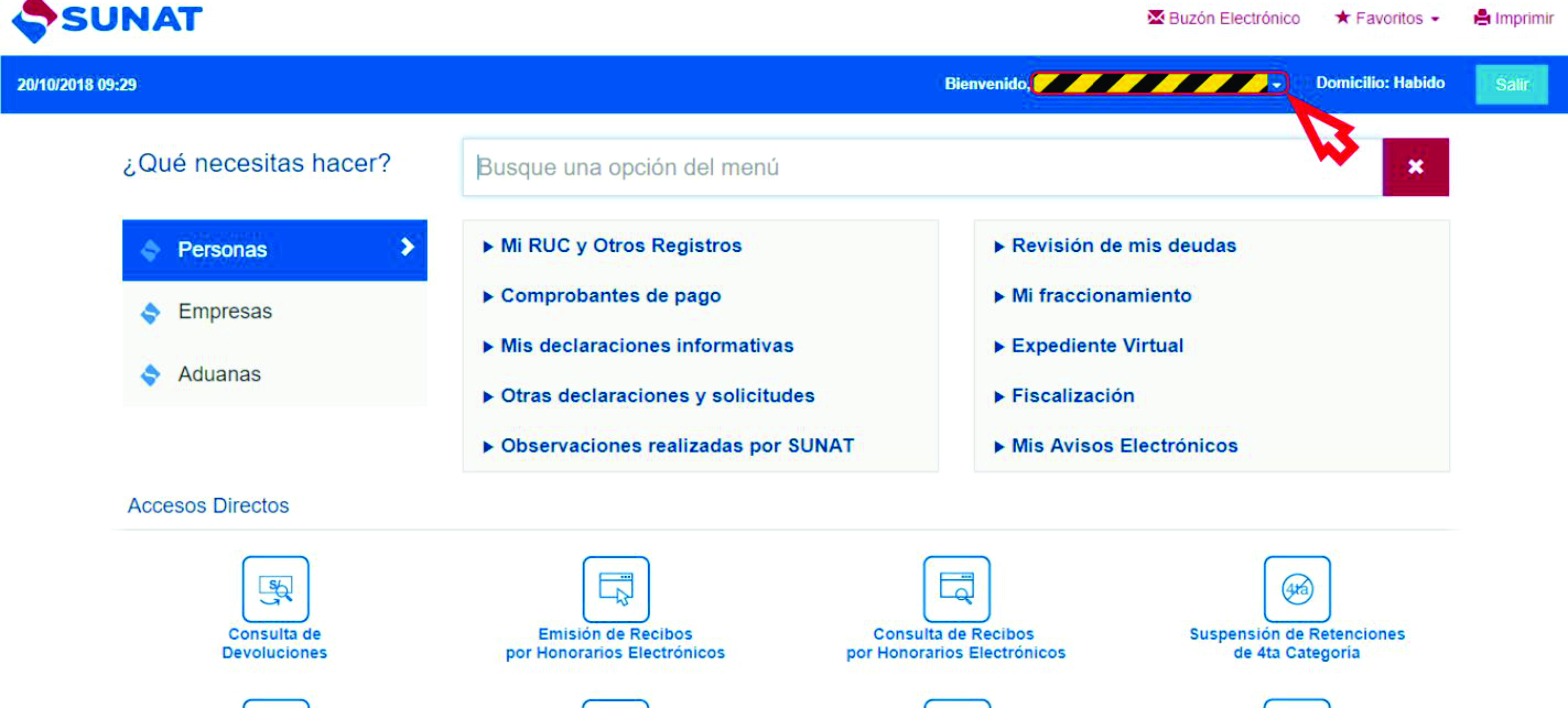Viewport: 1568px width, 708px height.
Task: Click the Empresas diamond icon
Action: click(x=150, y=313)
